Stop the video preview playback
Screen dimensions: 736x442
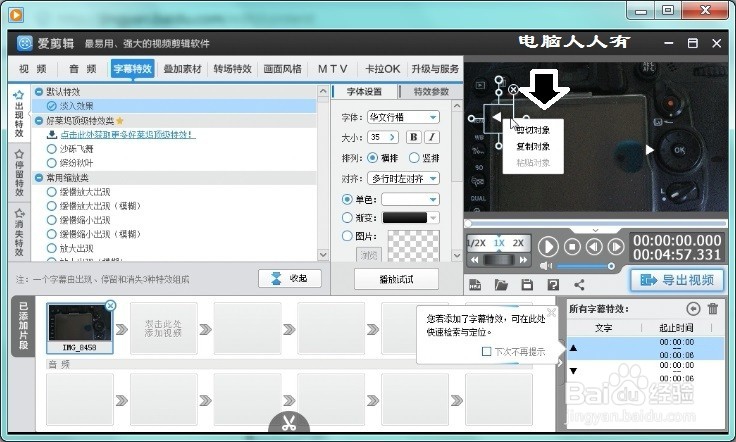click(572, 246)
